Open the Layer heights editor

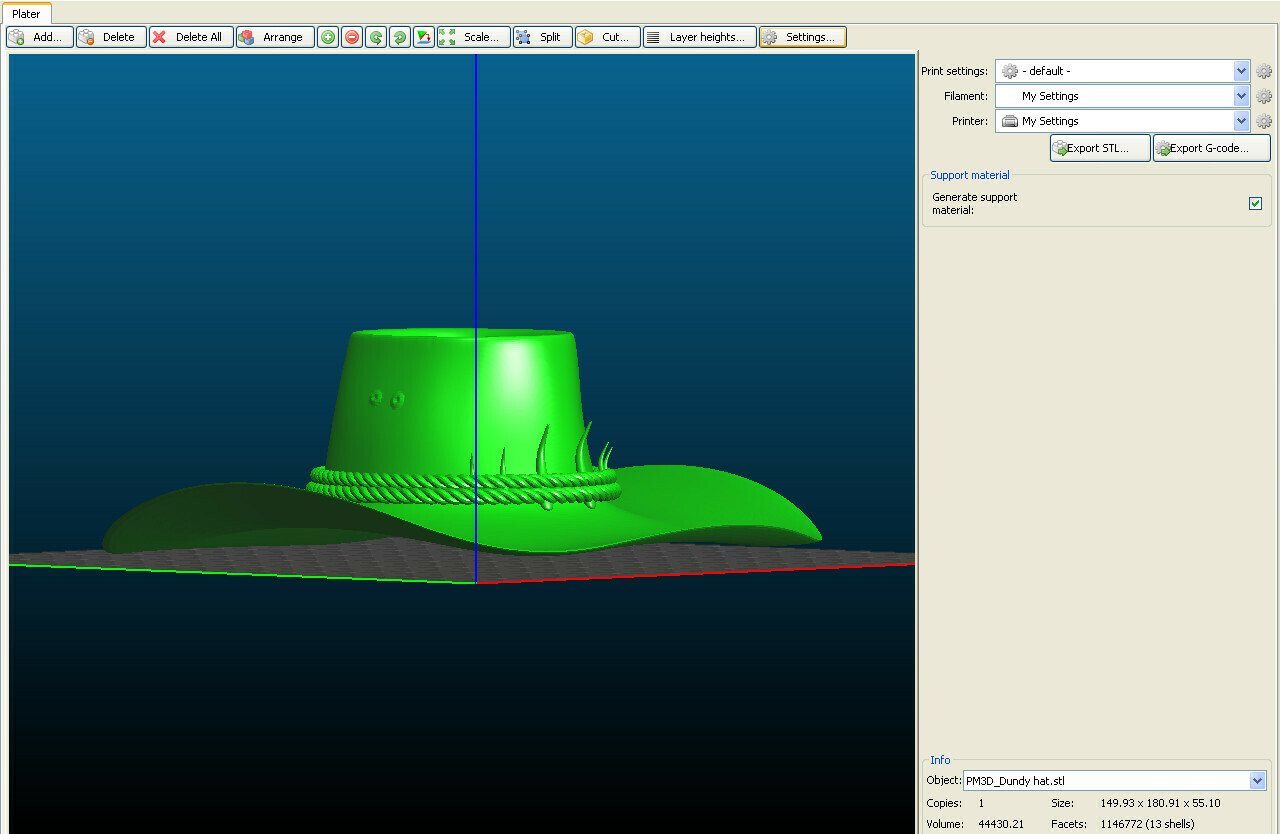[699, 36]
